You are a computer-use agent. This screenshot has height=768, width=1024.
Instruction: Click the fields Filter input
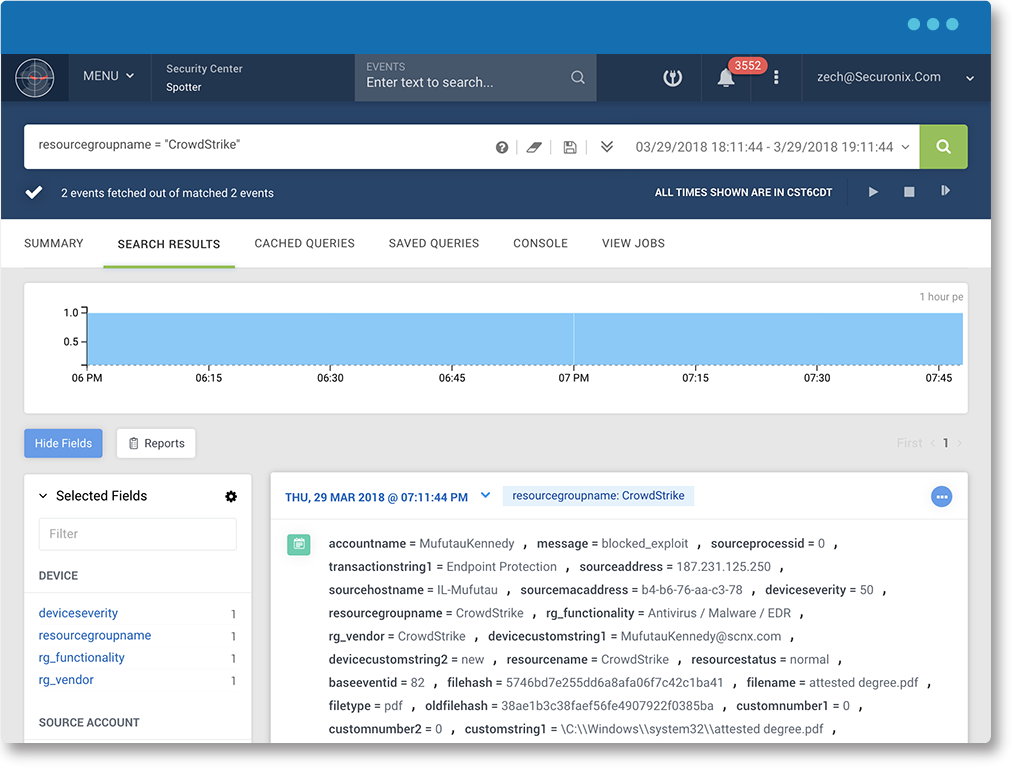point(137,534)
